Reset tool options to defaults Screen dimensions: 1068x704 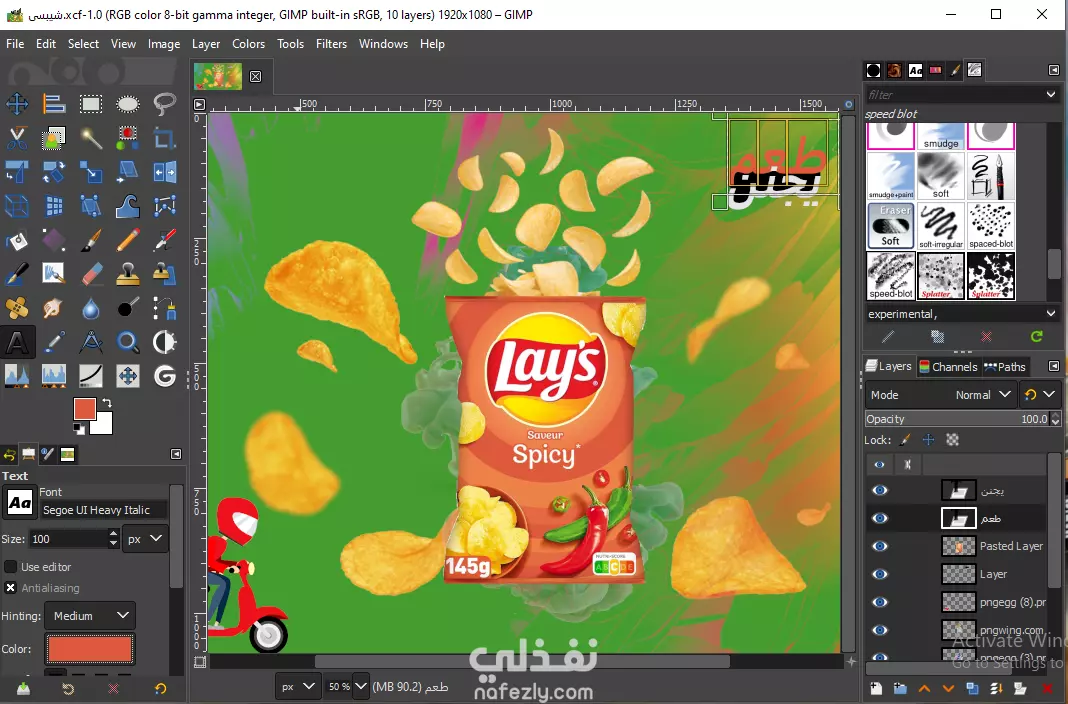(160, 688)
